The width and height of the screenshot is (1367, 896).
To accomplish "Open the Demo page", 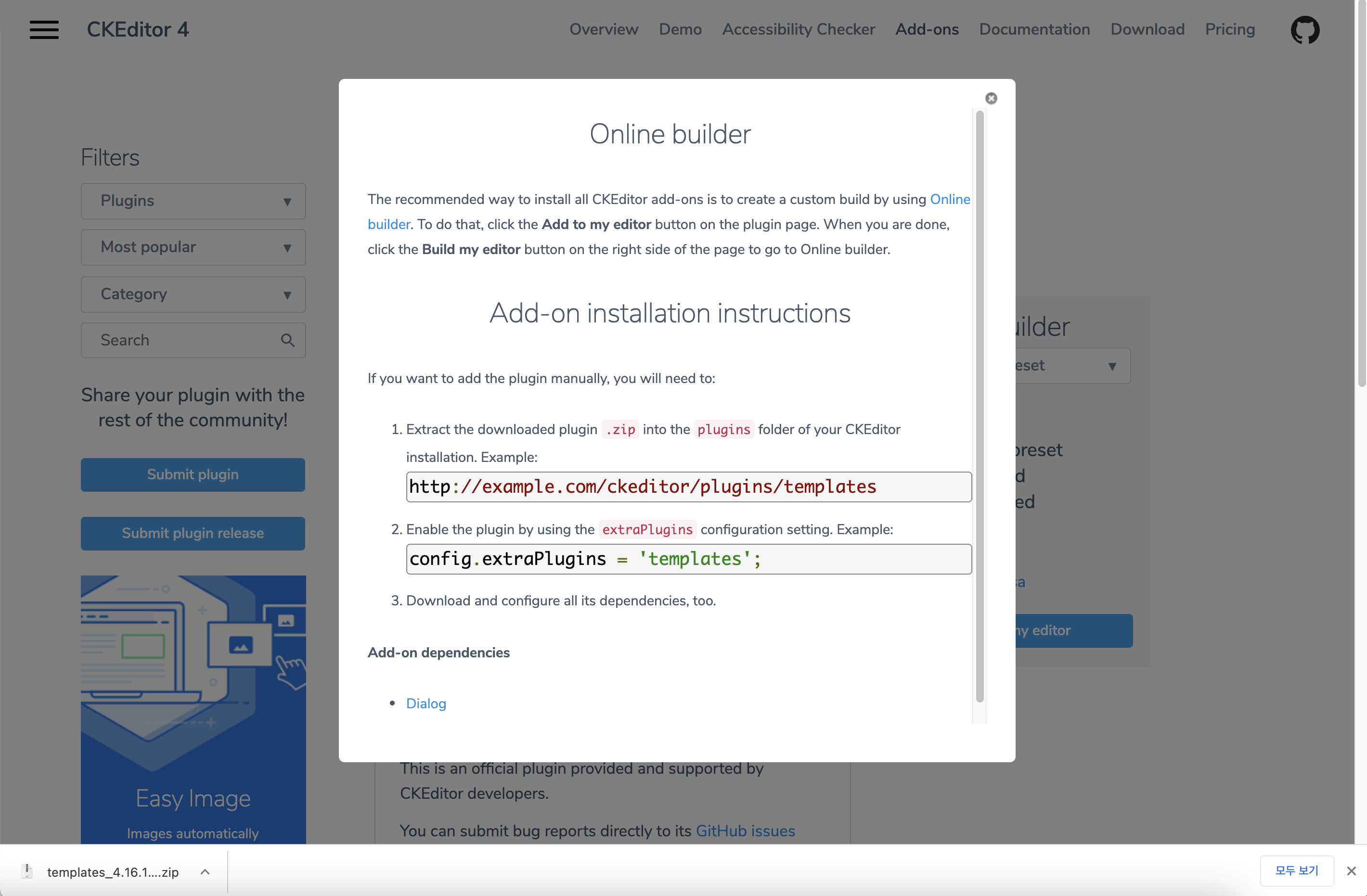I will (680, 29).
